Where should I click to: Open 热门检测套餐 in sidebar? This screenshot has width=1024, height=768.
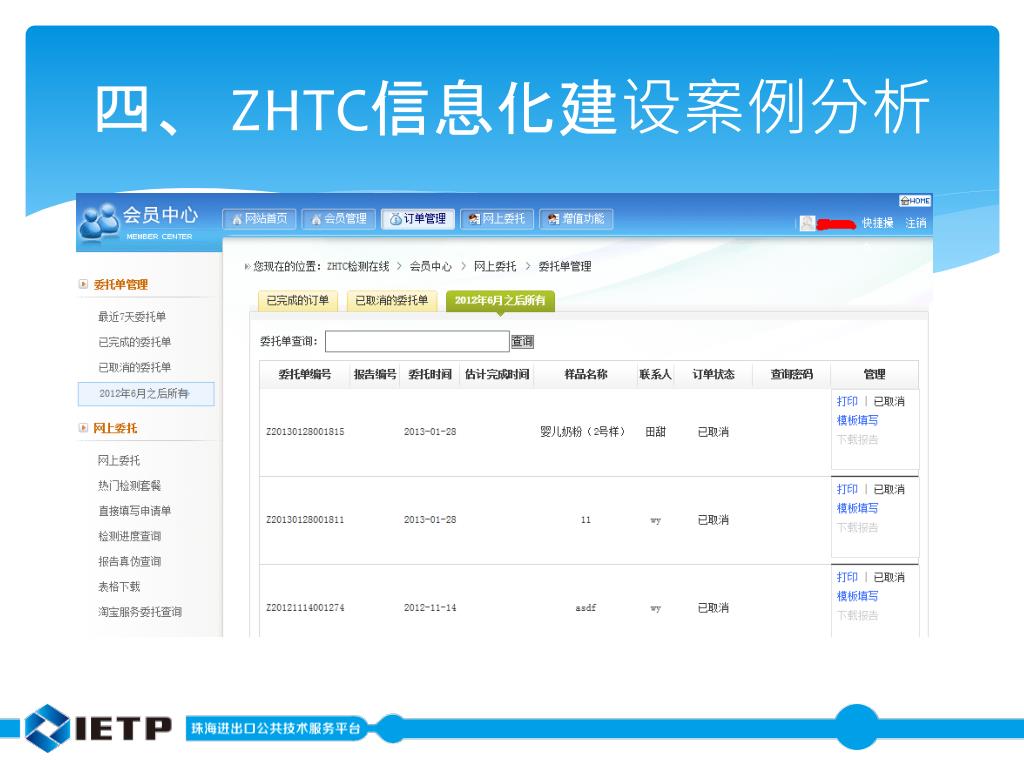coord(129,486)
